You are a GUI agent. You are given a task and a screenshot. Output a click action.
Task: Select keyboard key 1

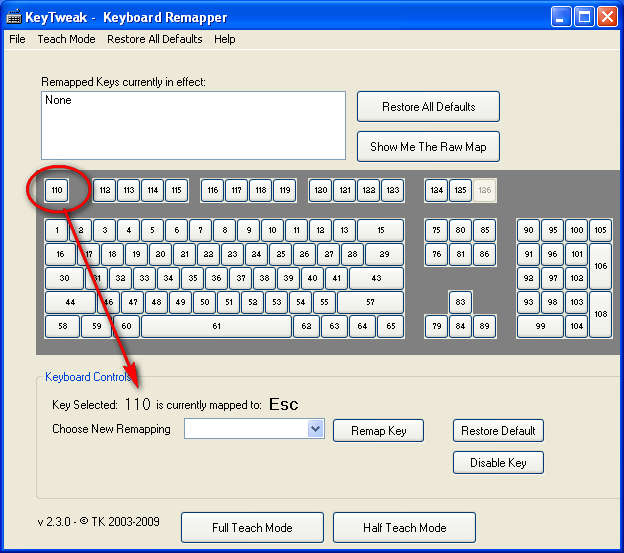(x=57, y=230)
